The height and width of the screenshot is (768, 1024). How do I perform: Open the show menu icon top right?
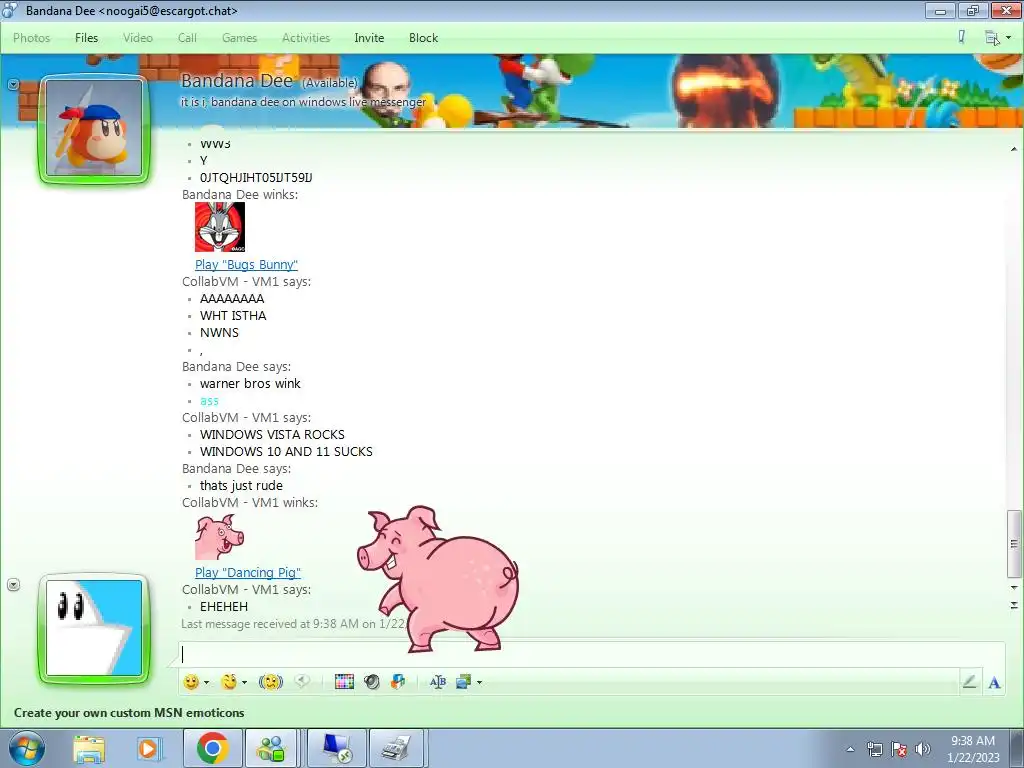pyautogui.click(x=991, y=38)
